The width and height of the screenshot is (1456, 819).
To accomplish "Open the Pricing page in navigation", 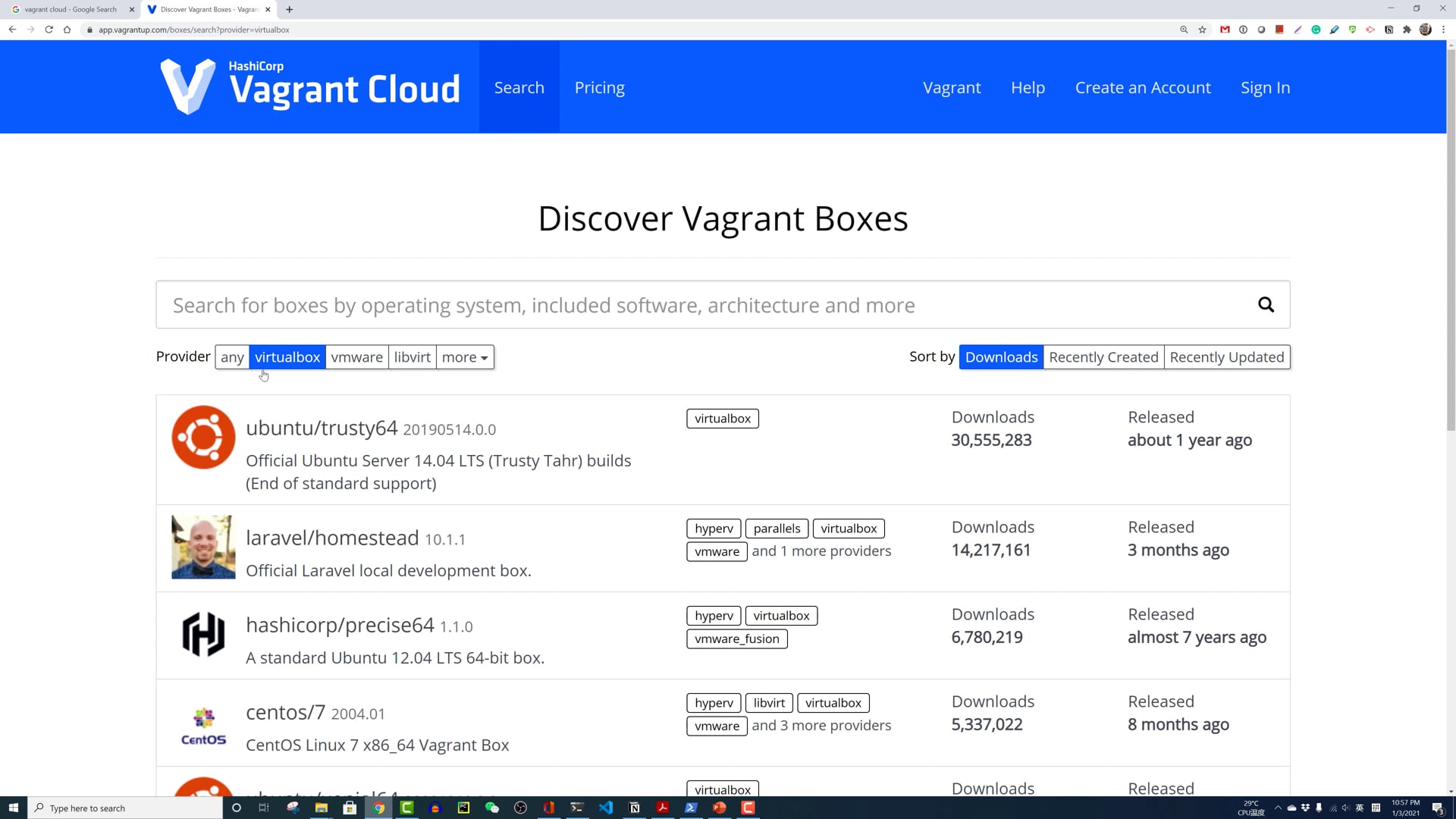I will click(x=599, y=86).
